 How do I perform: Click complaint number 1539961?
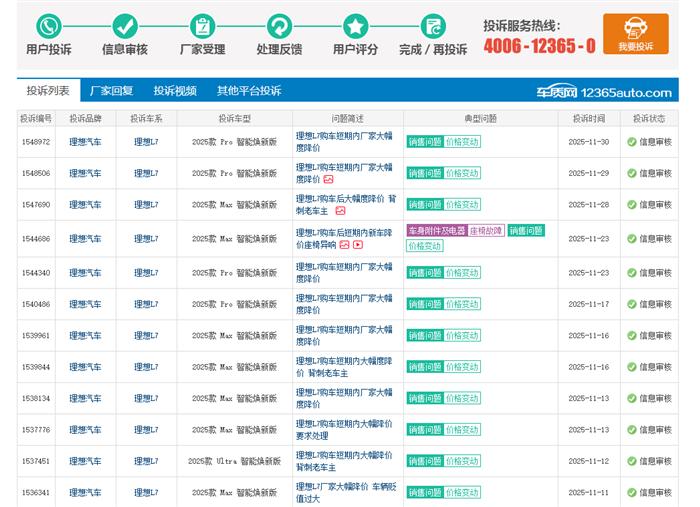tap(36, 336)
